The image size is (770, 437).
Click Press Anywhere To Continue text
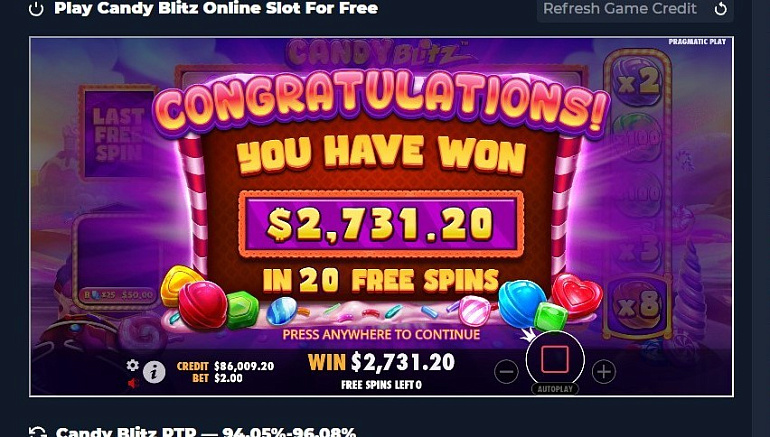click(381, 335)
